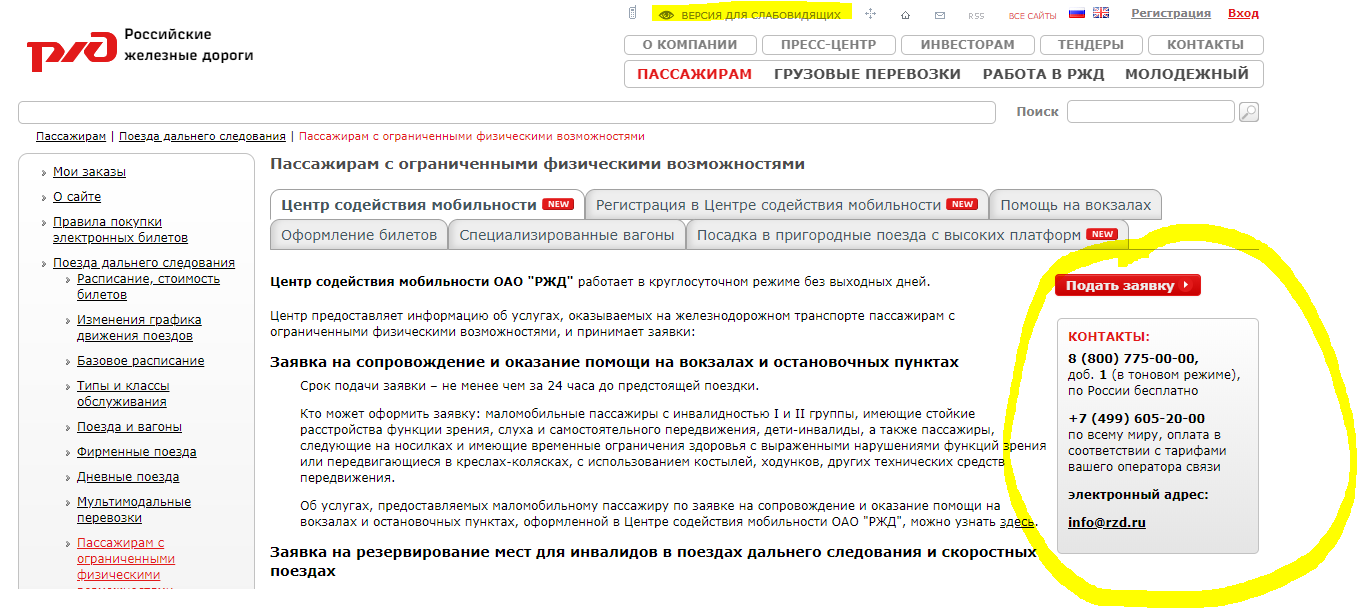Switch to English language flag
The height and width of the screenshot is (608, 1357).
(1101, 14)
